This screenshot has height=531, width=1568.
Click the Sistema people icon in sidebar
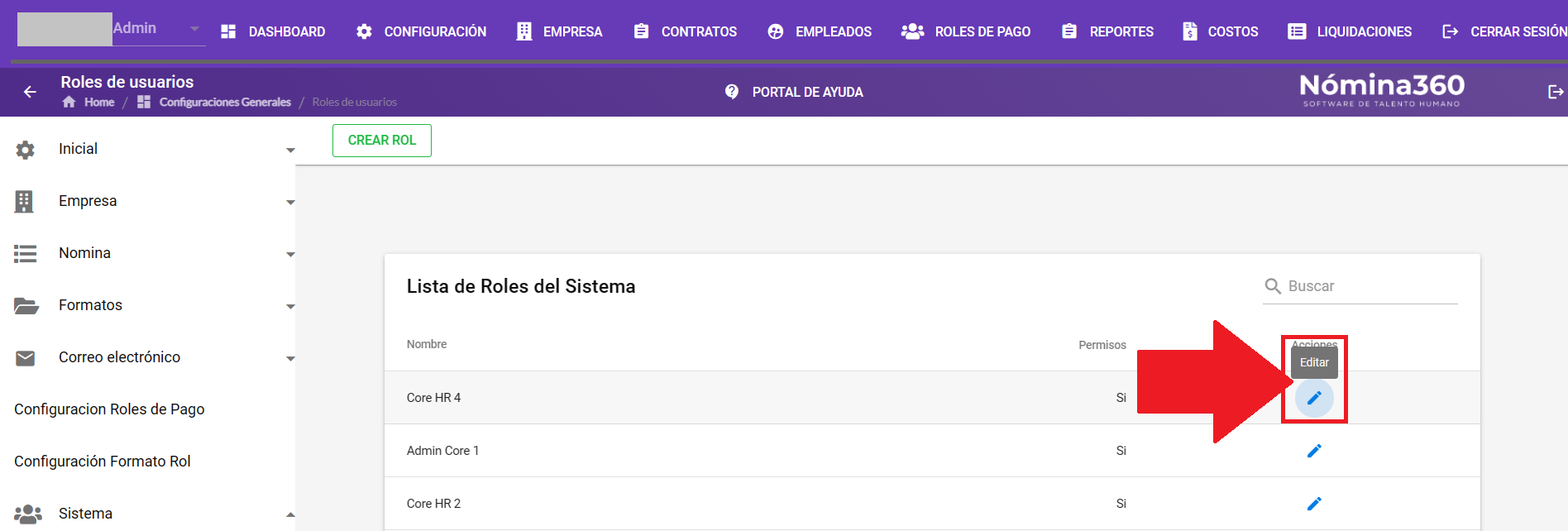coord(28,514)
